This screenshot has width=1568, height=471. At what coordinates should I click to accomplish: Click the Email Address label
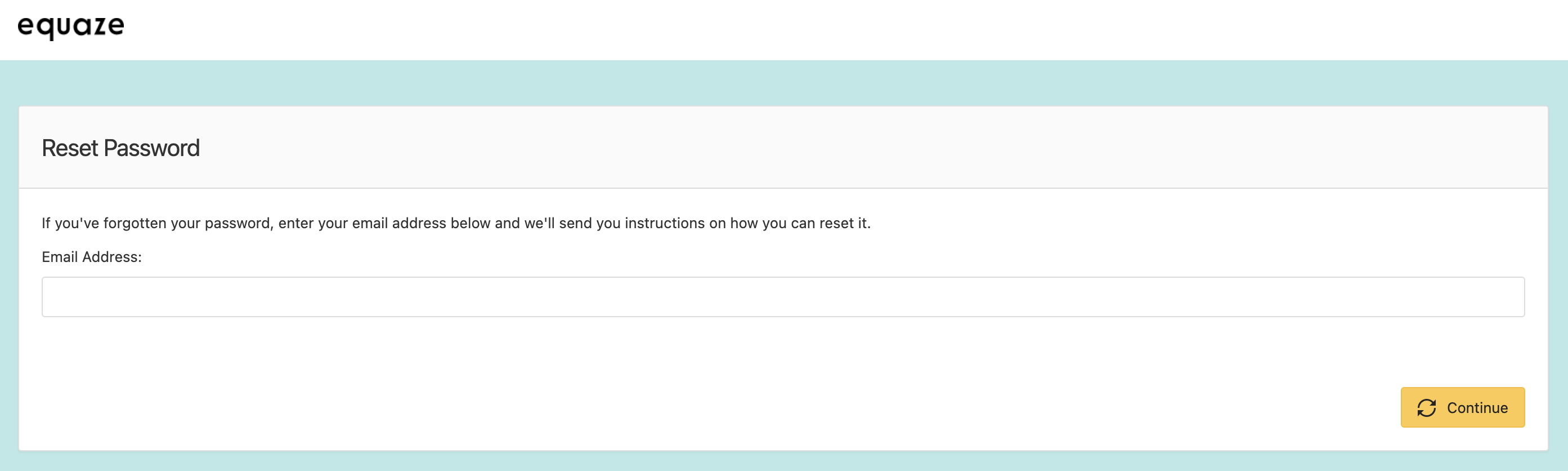91,257
